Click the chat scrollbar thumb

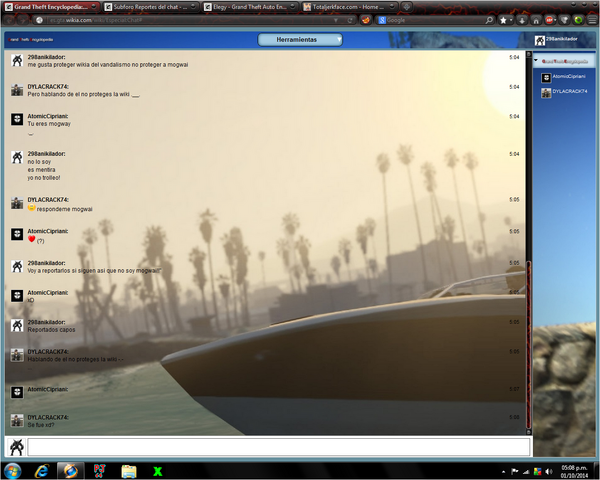[529, 345]
